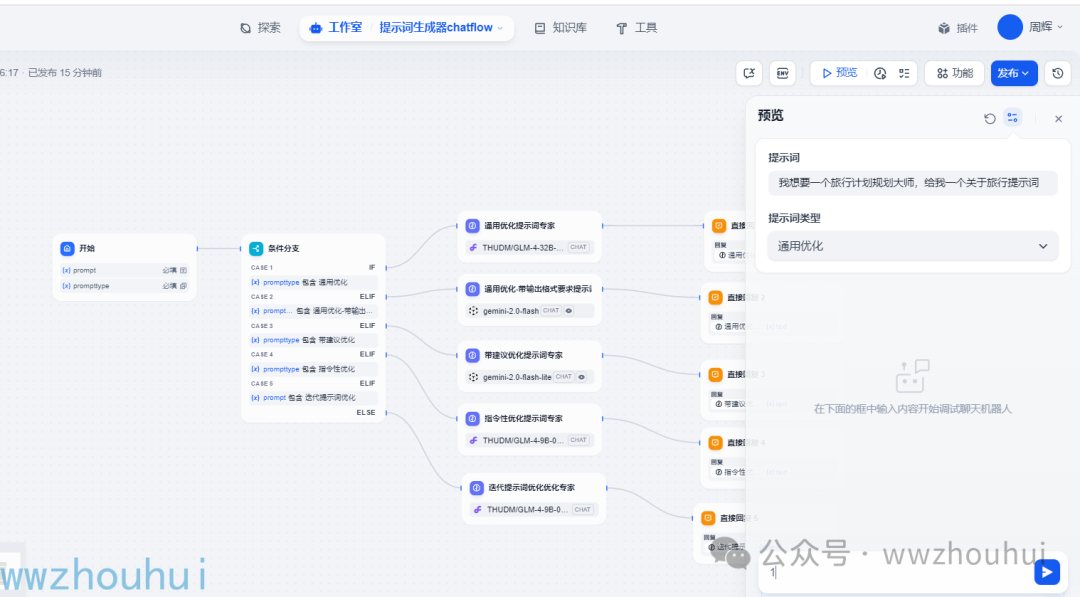
Task: Click the vision eye icon on gemini-2.0-flash
Action: click(569, 311)
